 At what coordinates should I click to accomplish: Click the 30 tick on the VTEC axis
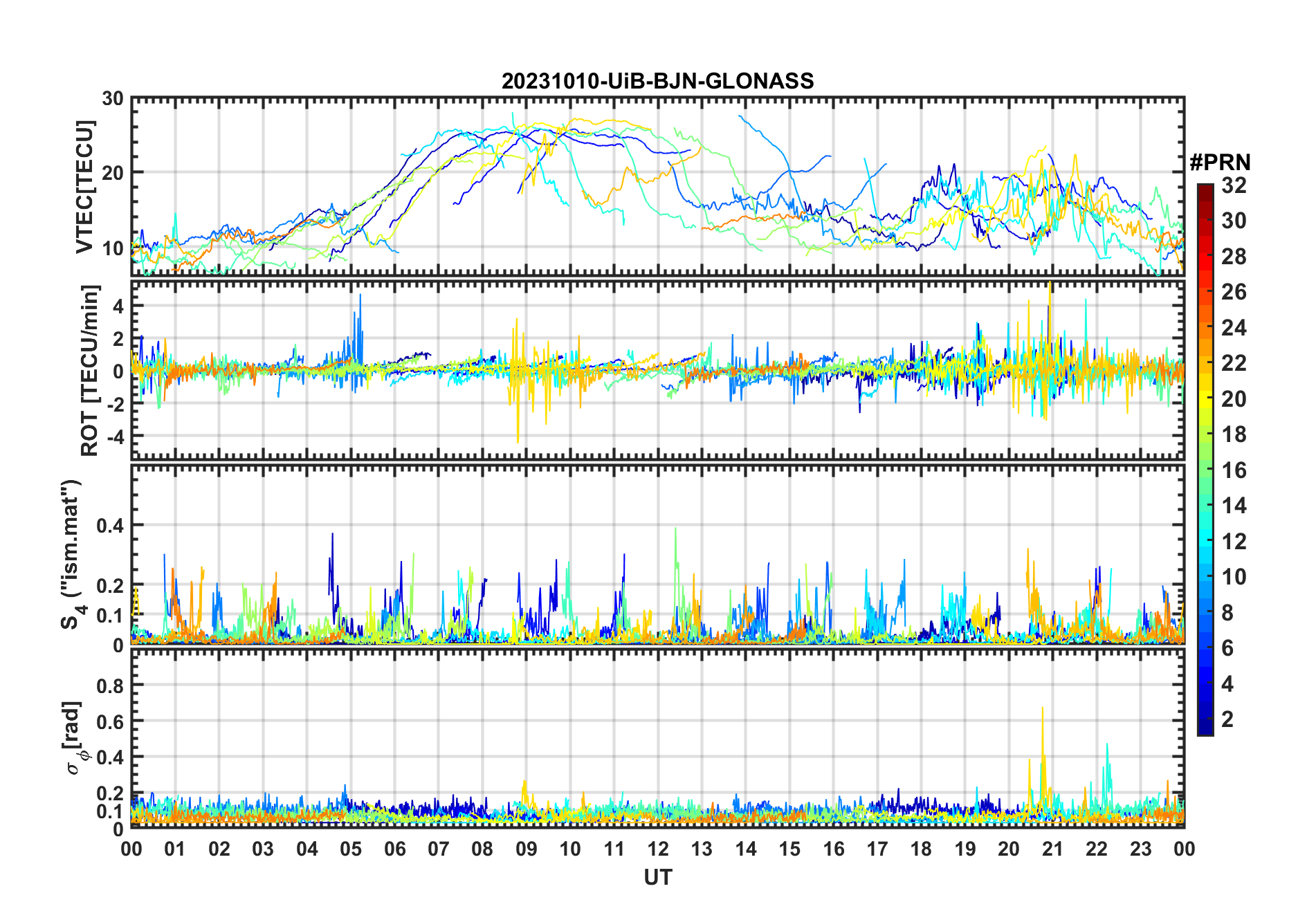(113, 99)
